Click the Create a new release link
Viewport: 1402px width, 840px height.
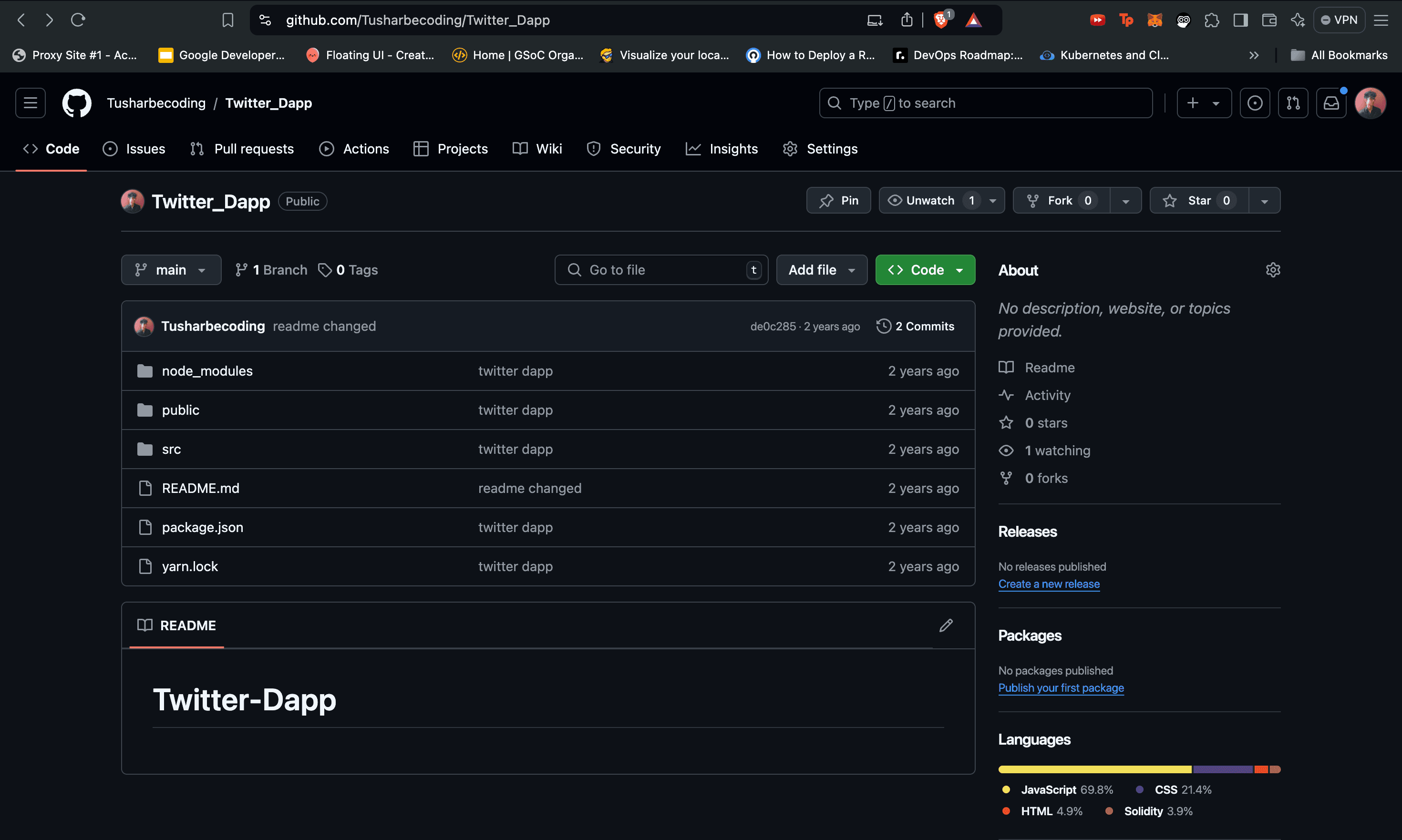(x=1049, y=584)
